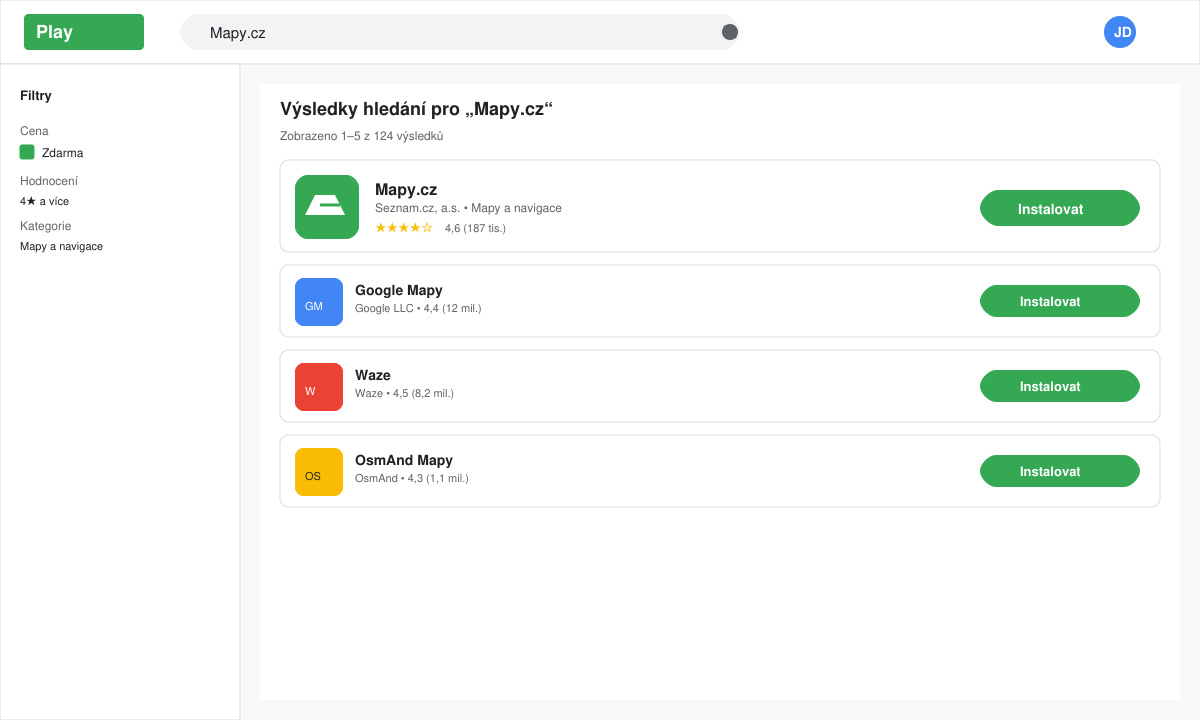Viewport: 1200px width, 720px height.
Task: Focus the search field containing Mapy.cz
Action: (460, 32)
